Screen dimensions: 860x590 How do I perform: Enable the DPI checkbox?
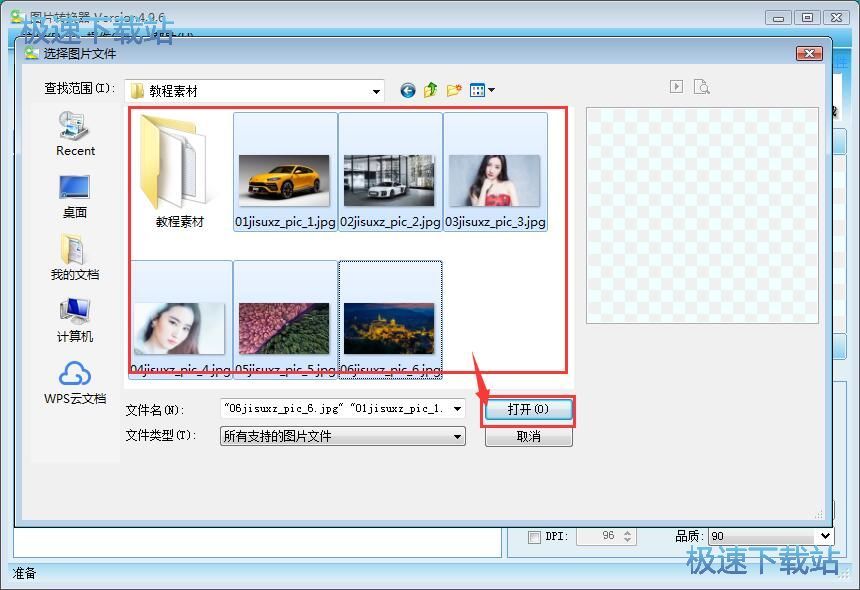tap(534, 536)
